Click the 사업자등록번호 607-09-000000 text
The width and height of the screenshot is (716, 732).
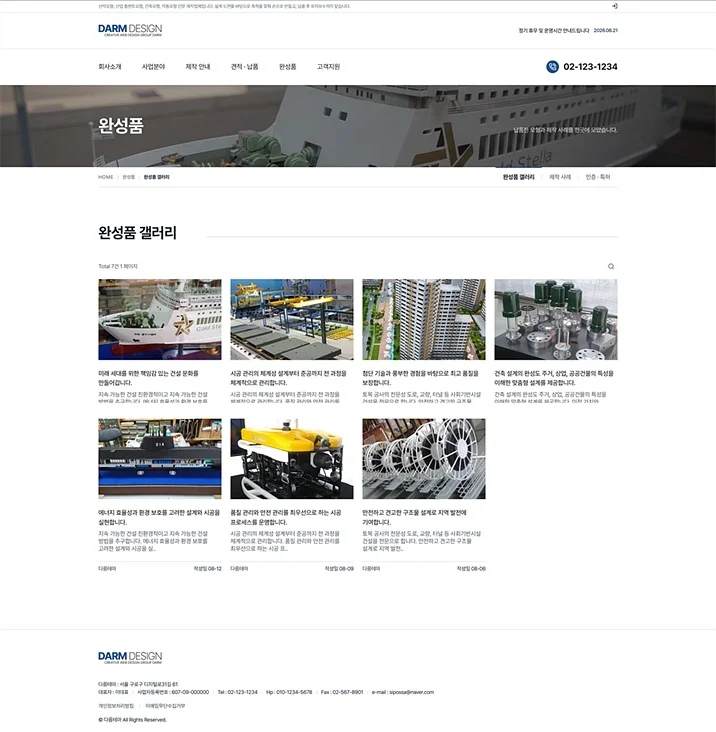(173, 692)
